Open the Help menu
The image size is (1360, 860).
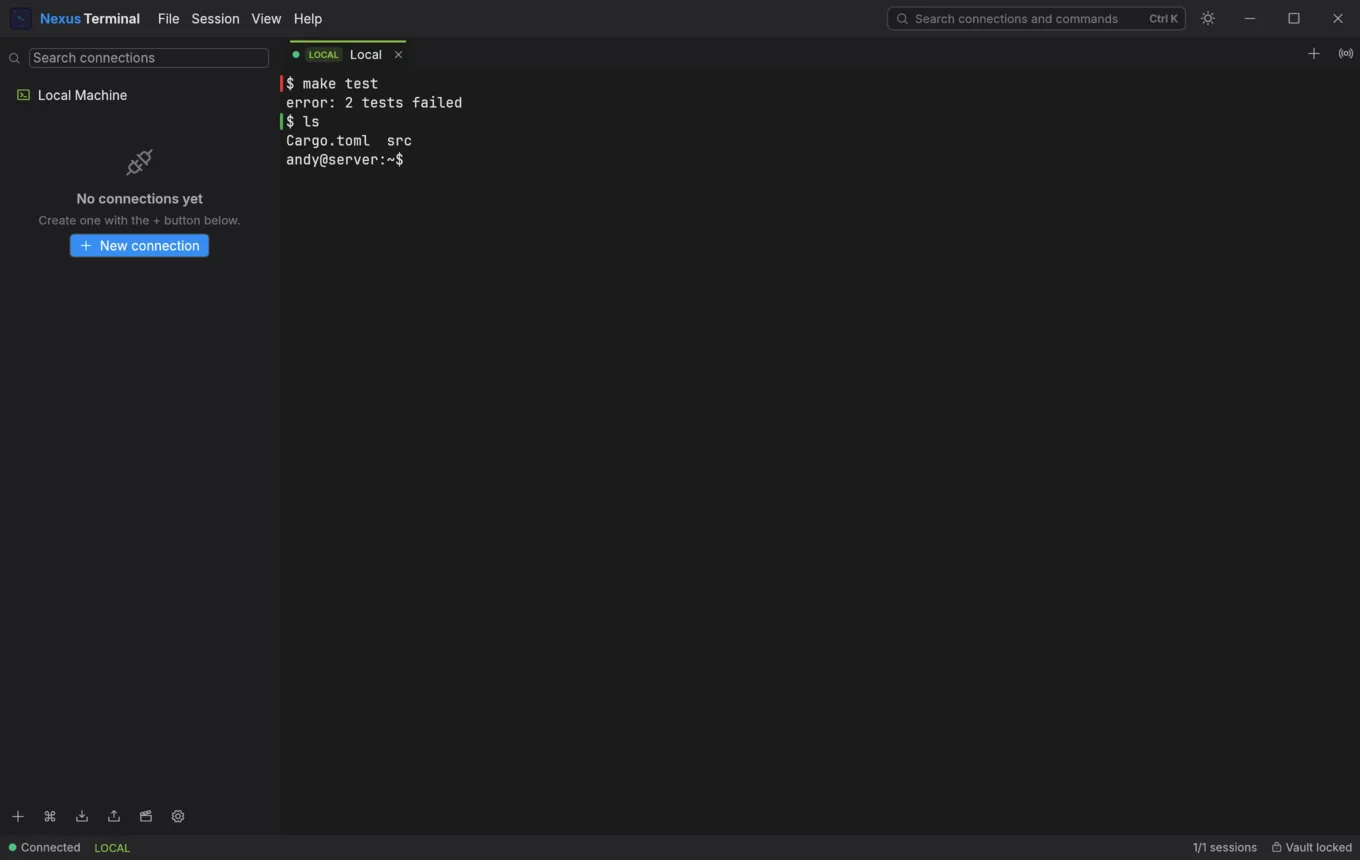click(308, 19)
